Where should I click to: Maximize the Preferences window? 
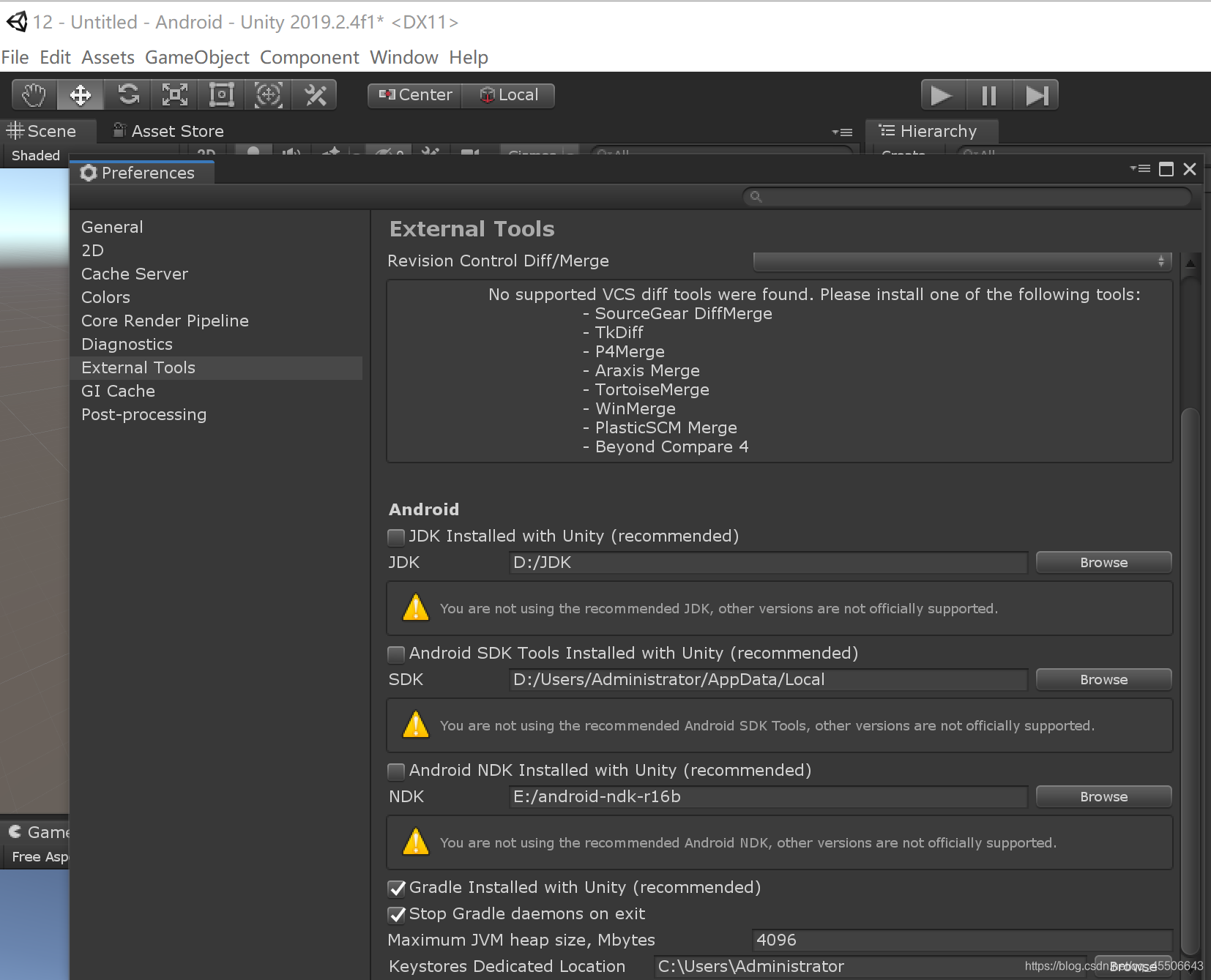(x=1166, y=169)
